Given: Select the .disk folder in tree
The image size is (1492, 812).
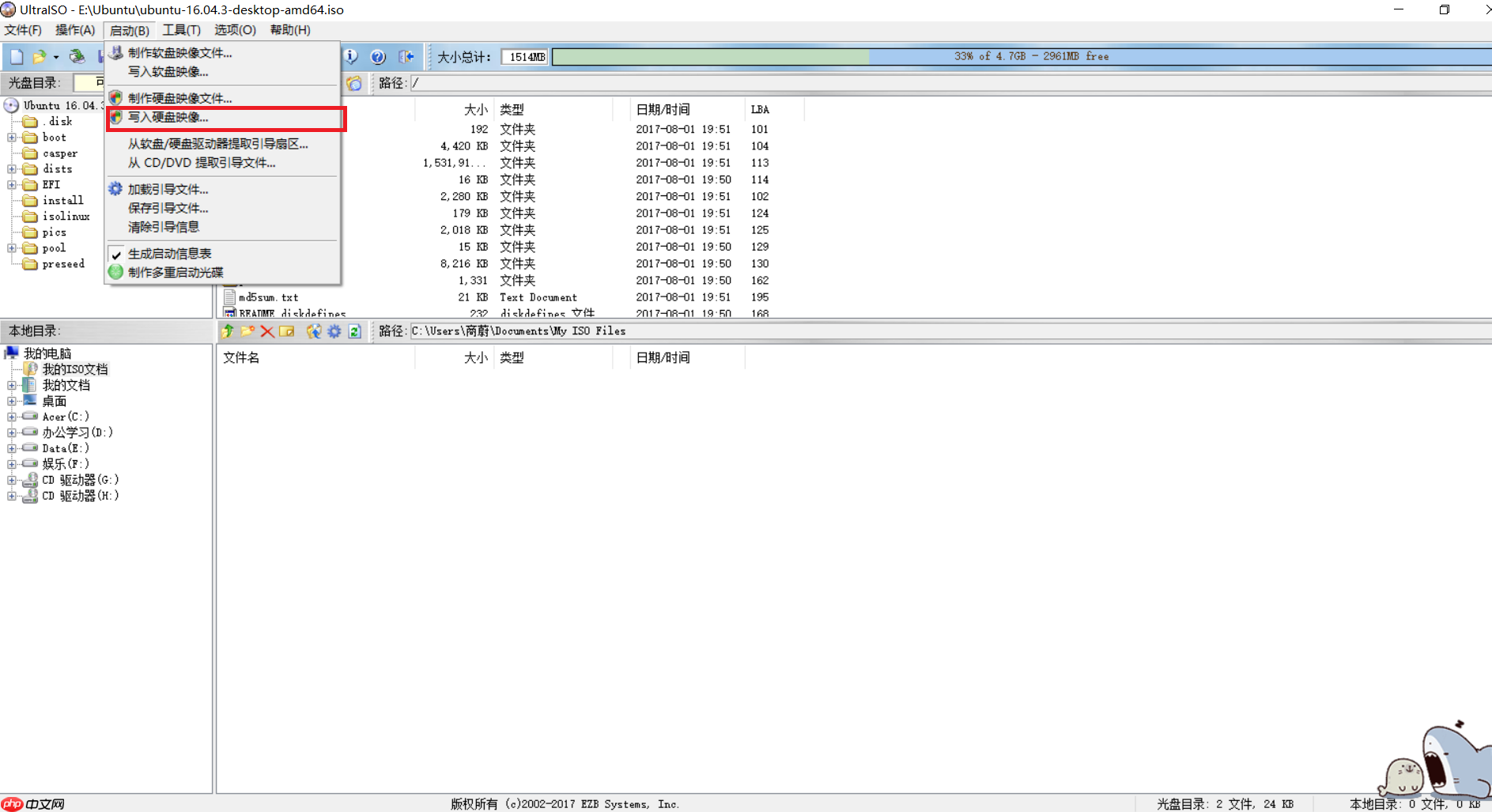Looking at the screenshot, I should coord(58,122).
